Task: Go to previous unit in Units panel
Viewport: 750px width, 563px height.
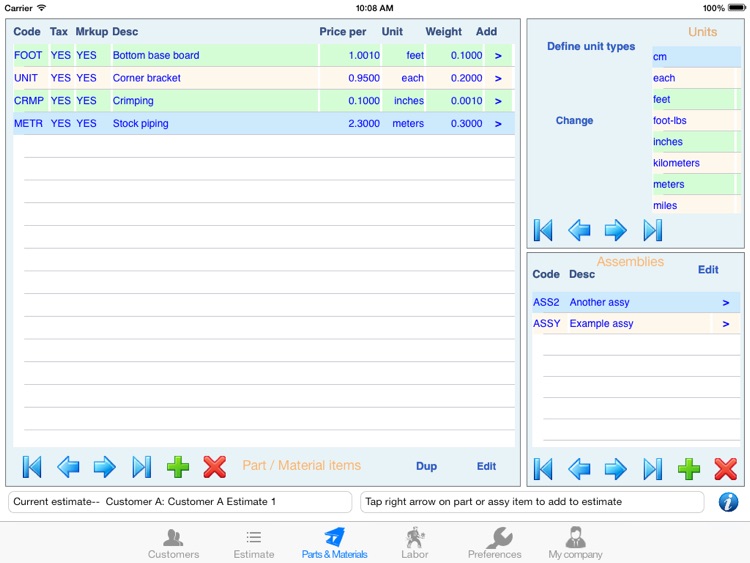Action: tap(579, 230)
